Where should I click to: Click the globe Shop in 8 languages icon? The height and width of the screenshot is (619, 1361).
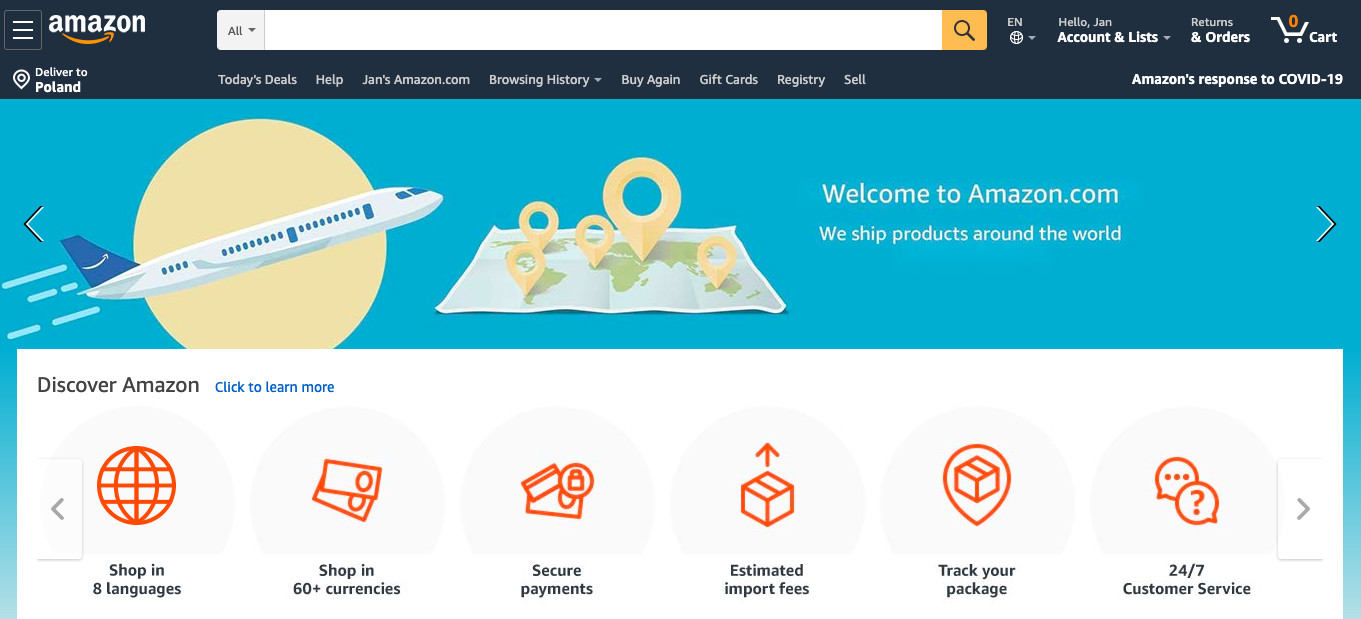click(136, 486)
